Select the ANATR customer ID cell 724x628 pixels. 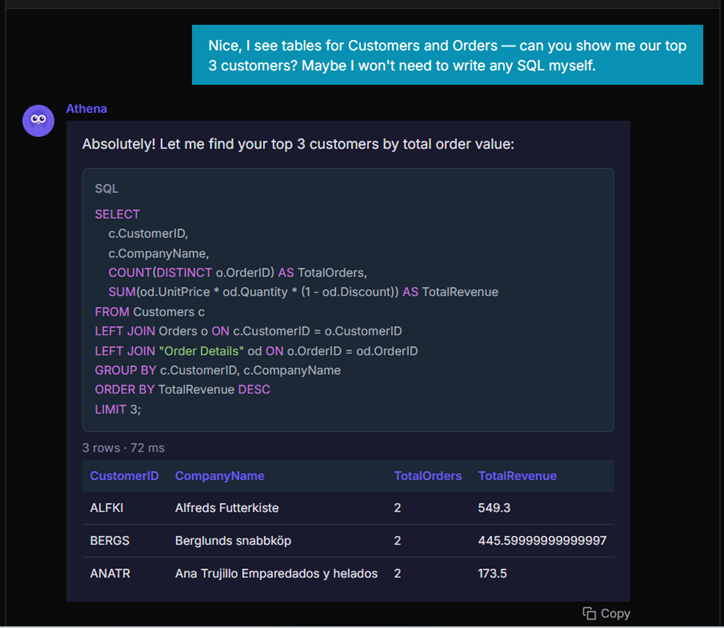(x=109, y=574)
